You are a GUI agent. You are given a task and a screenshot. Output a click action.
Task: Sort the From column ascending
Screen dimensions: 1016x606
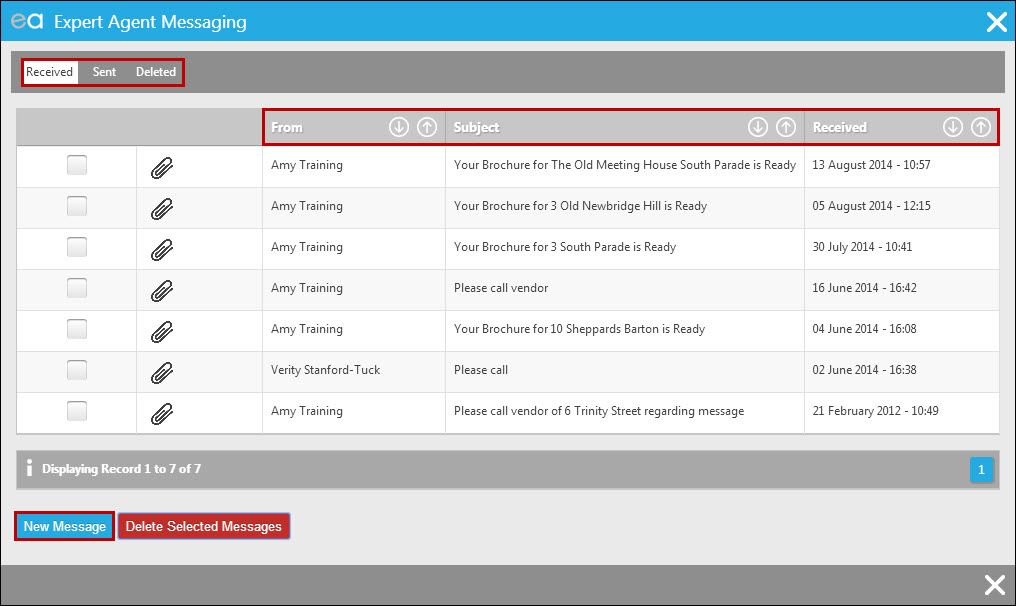[x=427, y=127]
